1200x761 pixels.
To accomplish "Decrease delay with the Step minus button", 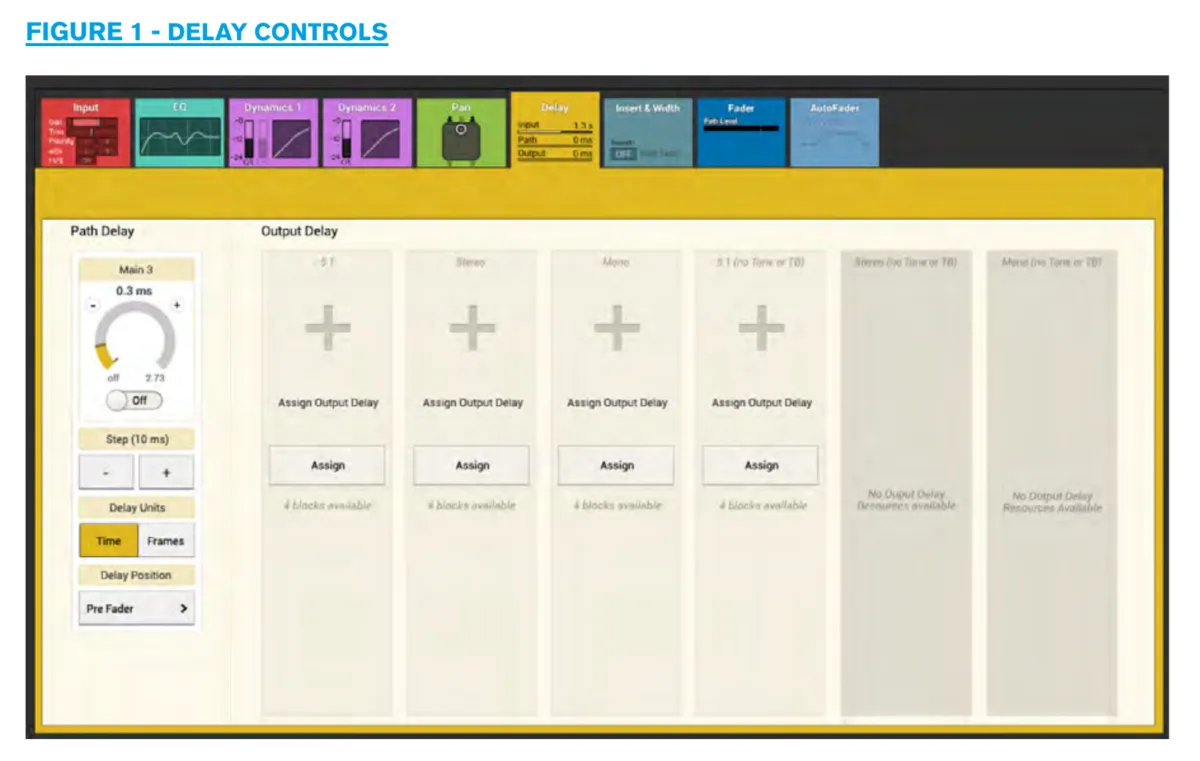I will 107,472.
